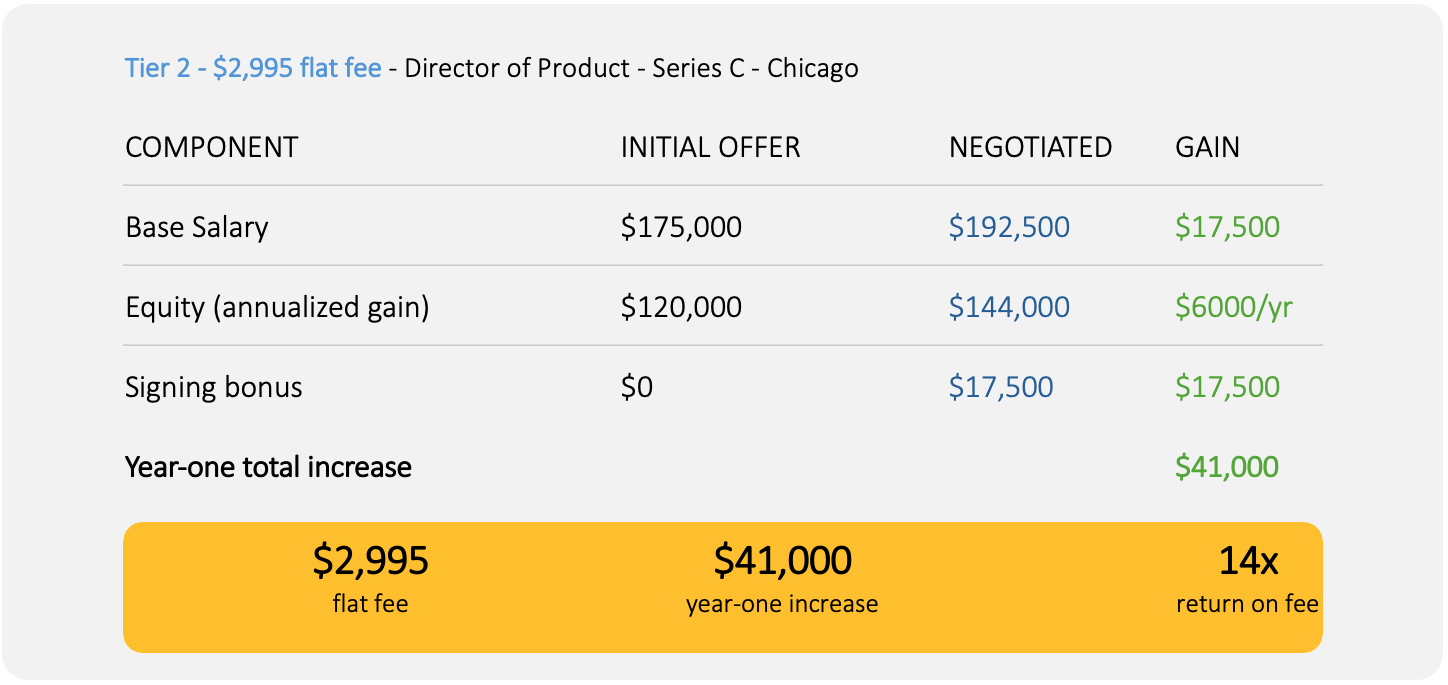Click the Tier 2 - $2,995 flat fee link
Viewport: 1448px width, 685px height.
[253, 68]
